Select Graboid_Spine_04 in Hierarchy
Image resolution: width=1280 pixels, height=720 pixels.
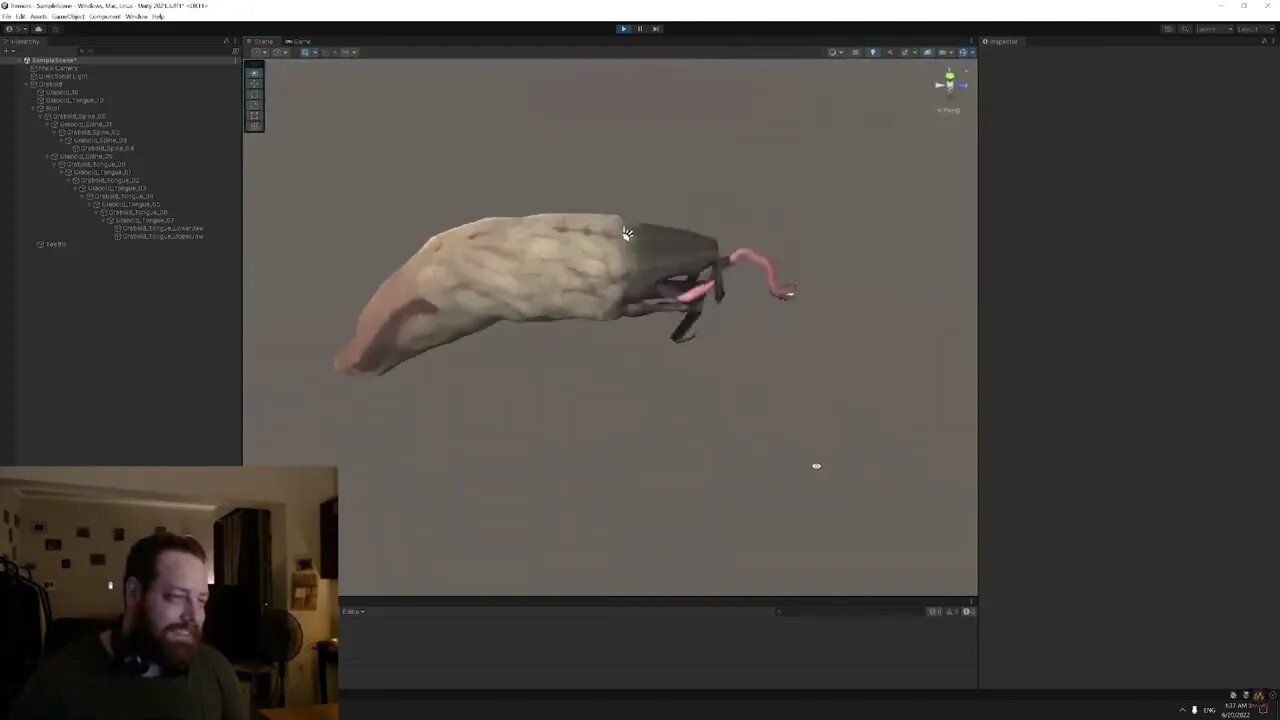[x=107, y=148]
